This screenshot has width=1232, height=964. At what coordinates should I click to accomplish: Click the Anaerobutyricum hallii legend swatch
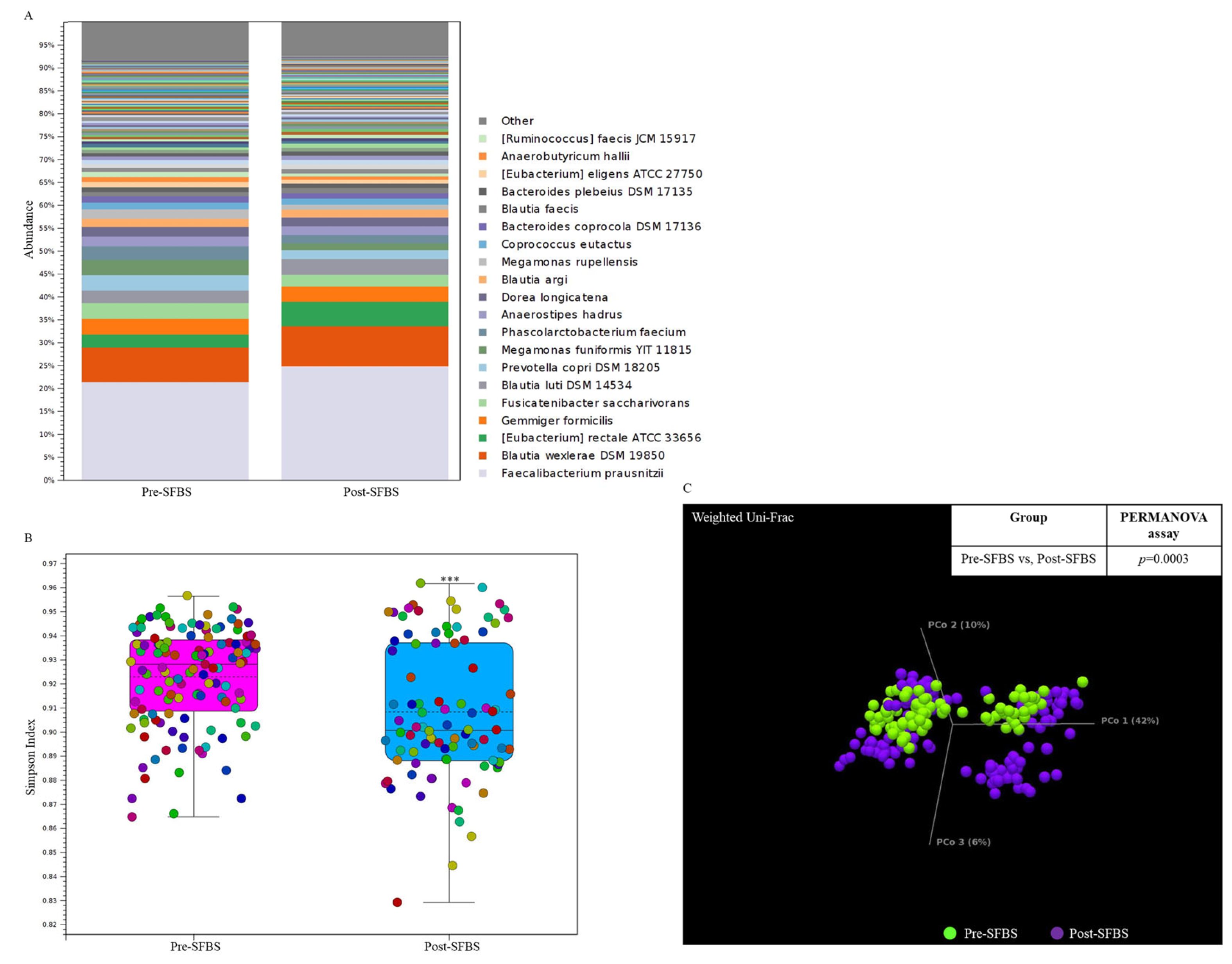(x=482, y=156)
